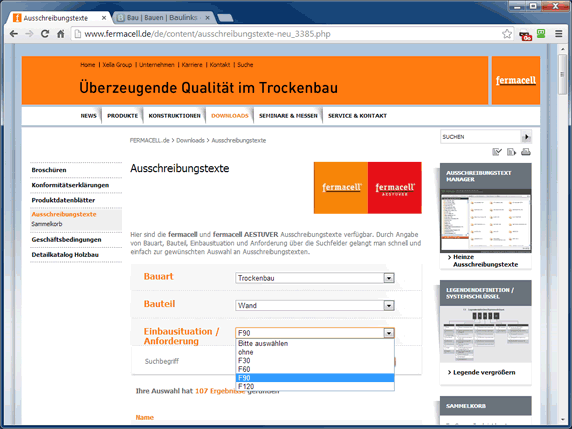Click into the SUCHEN search field
The height and width of the screenshot is (429, 572).
click(x=480, y=137)
